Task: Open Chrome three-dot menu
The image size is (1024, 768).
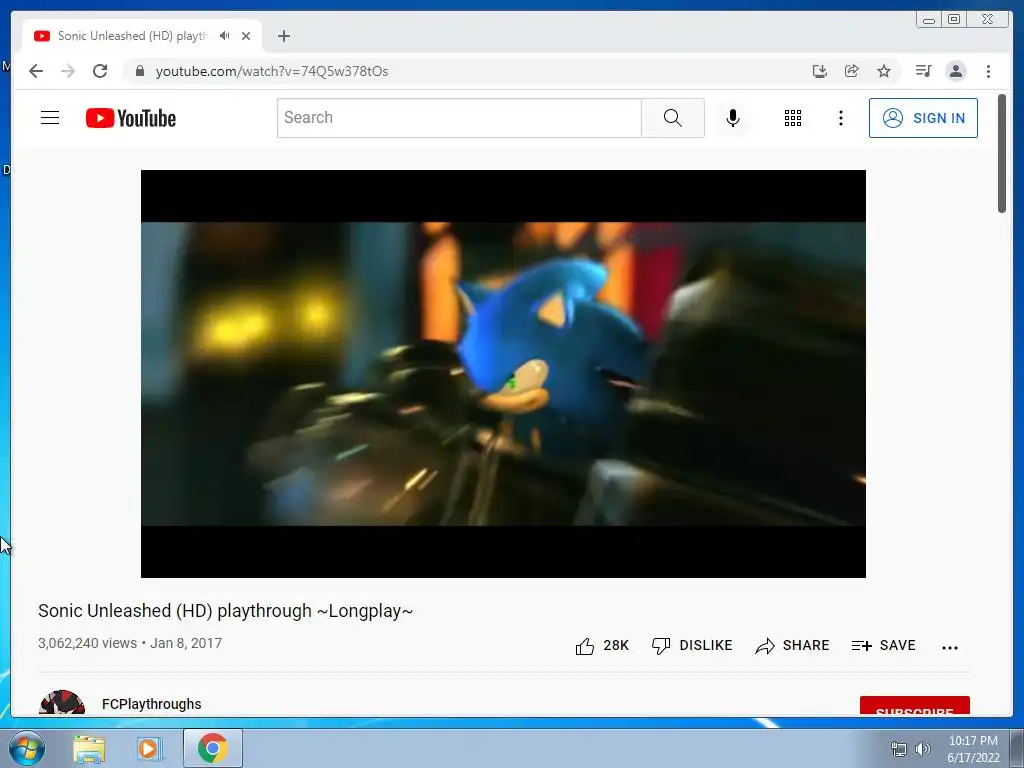Action: click(x=988, y=71)
